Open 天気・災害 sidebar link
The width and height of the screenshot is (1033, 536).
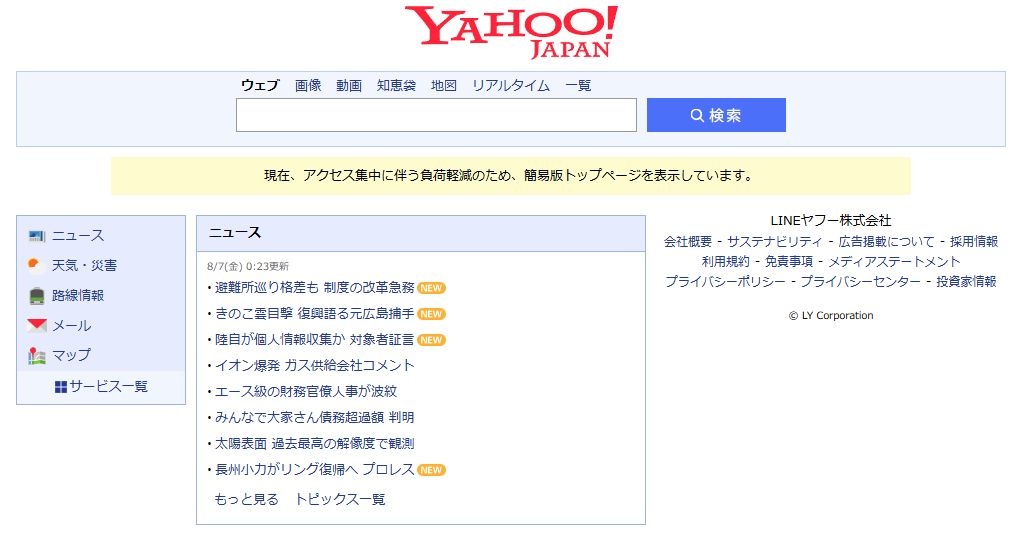pos(84,265)
